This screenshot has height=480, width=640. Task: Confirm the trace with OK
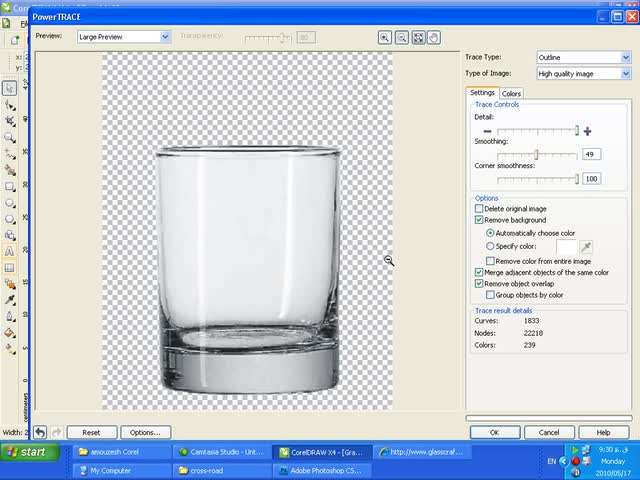pos(495,432)
